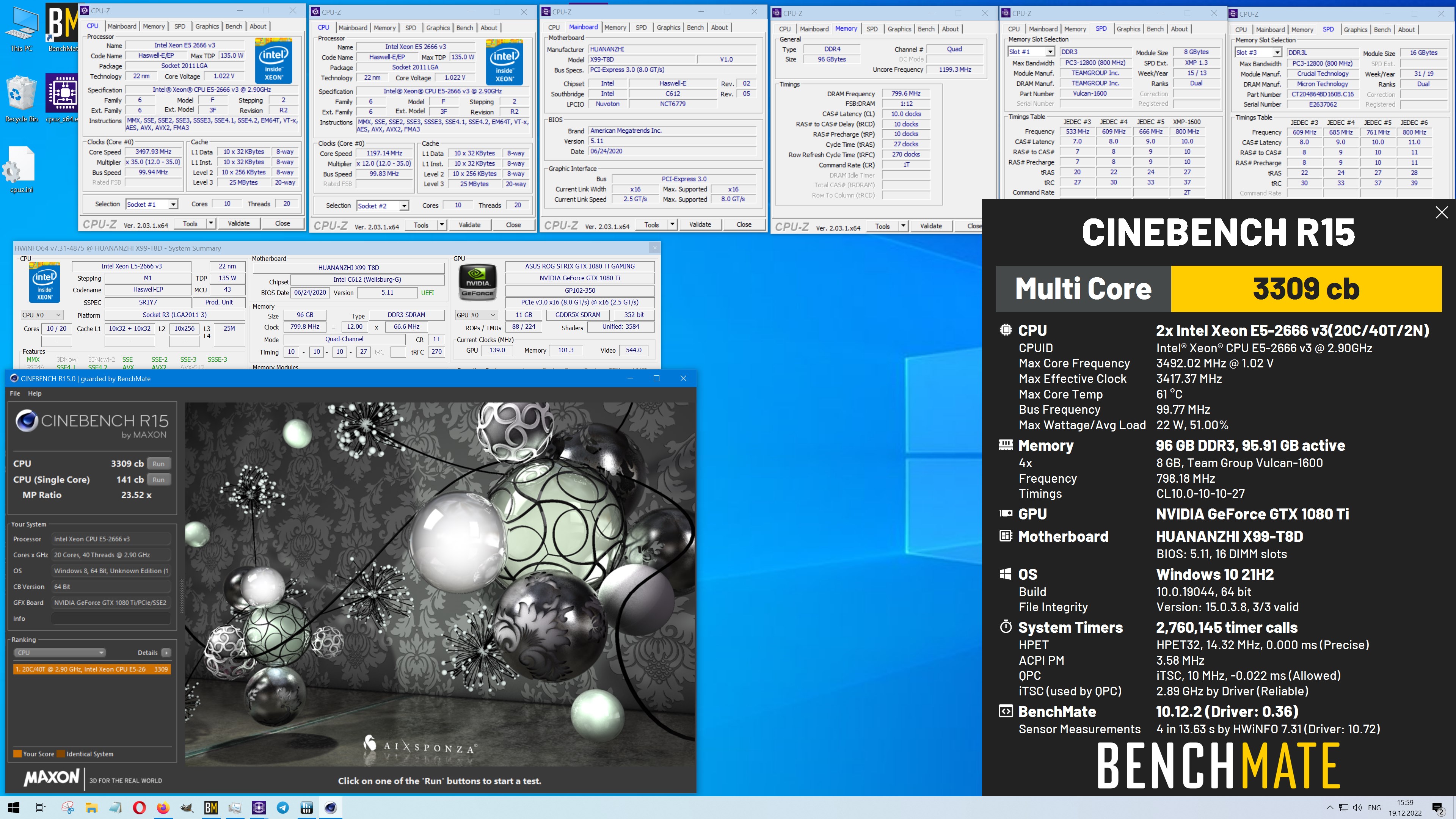Click Validate in the first CPU-Z window

238,223
